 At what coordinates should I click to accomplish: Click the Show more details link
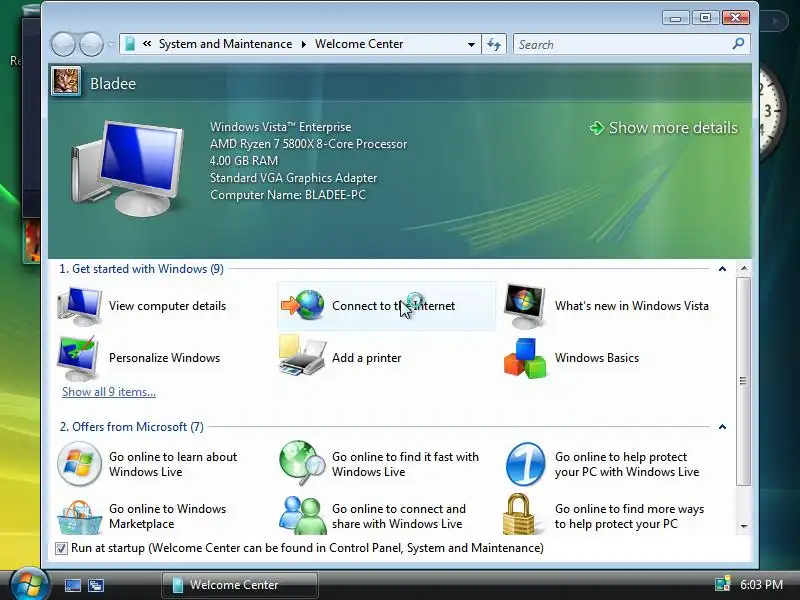click(x=673, y=128)
